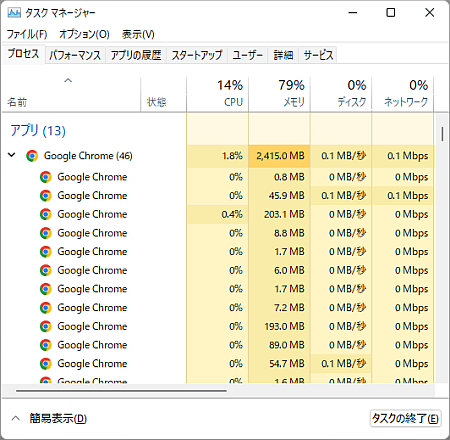Screen dimensions: 450x440
Task: Switch to the パフォーマンス tab
Action: click(x=75, y=55)
